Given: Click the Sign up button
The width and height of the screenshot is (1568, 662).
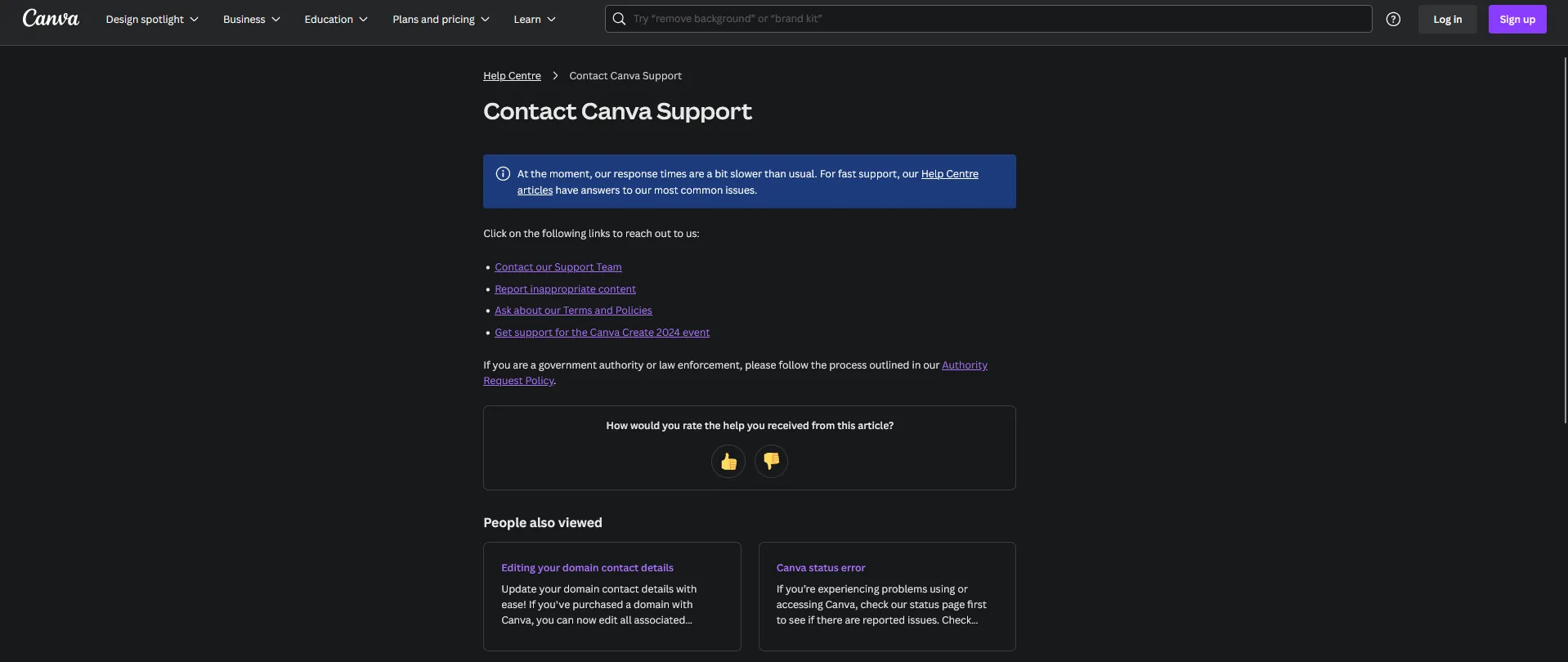Looking at the screenshot, I should (x=1517, y=19).
